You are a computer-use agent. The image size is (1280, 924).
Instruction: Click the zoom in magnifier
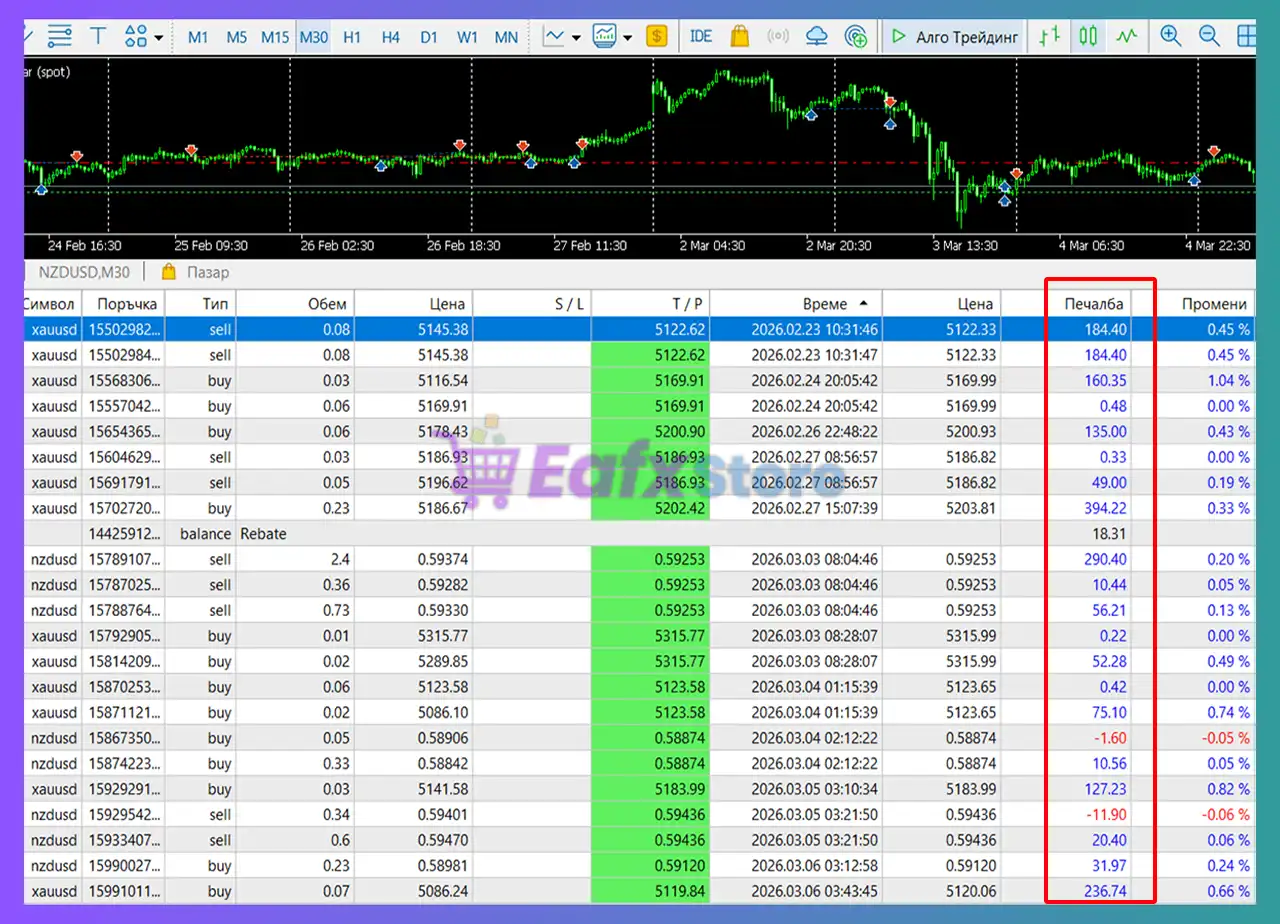point(1170,36)
